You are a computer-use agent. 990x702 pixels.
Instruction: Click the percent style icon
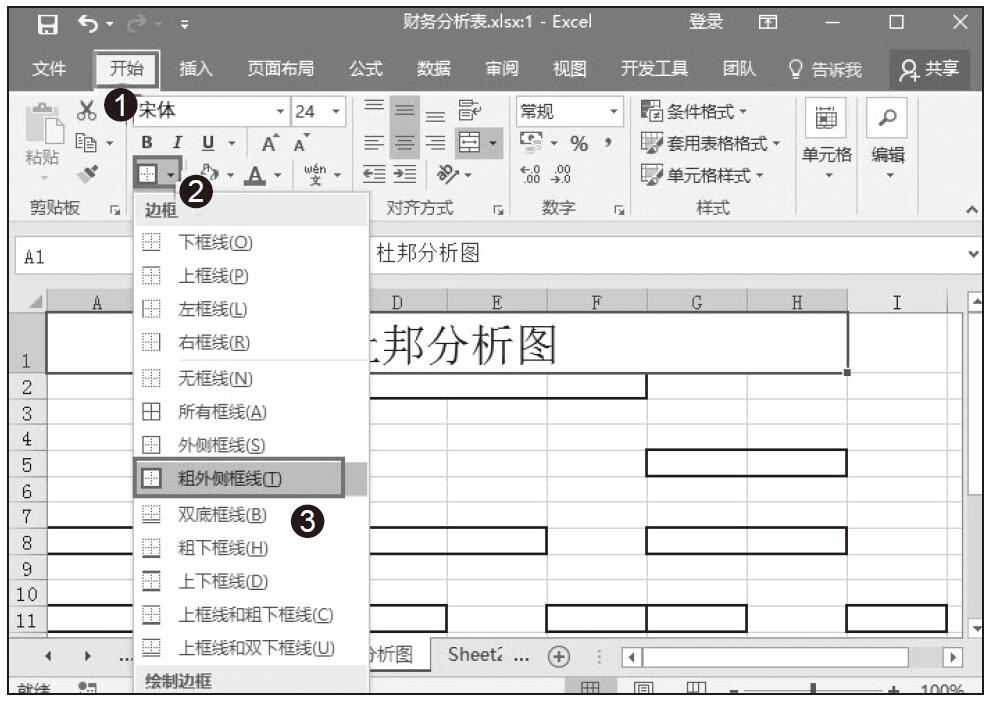point(578,144)
